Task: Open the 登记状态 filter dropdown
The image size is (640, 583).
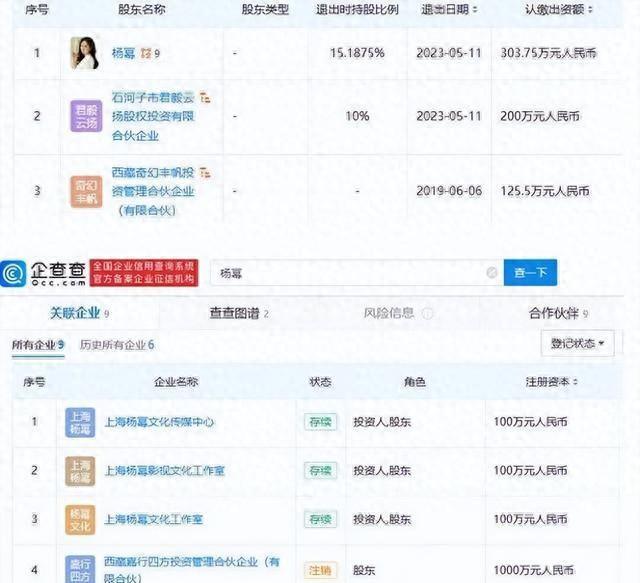Action: [x=577, y=345]
